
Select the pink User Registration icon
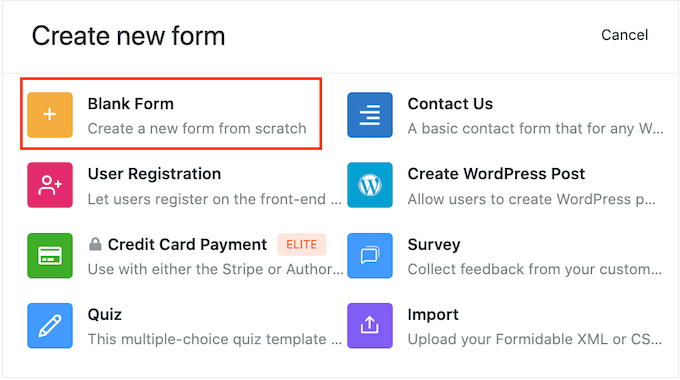tap(50, 185)
